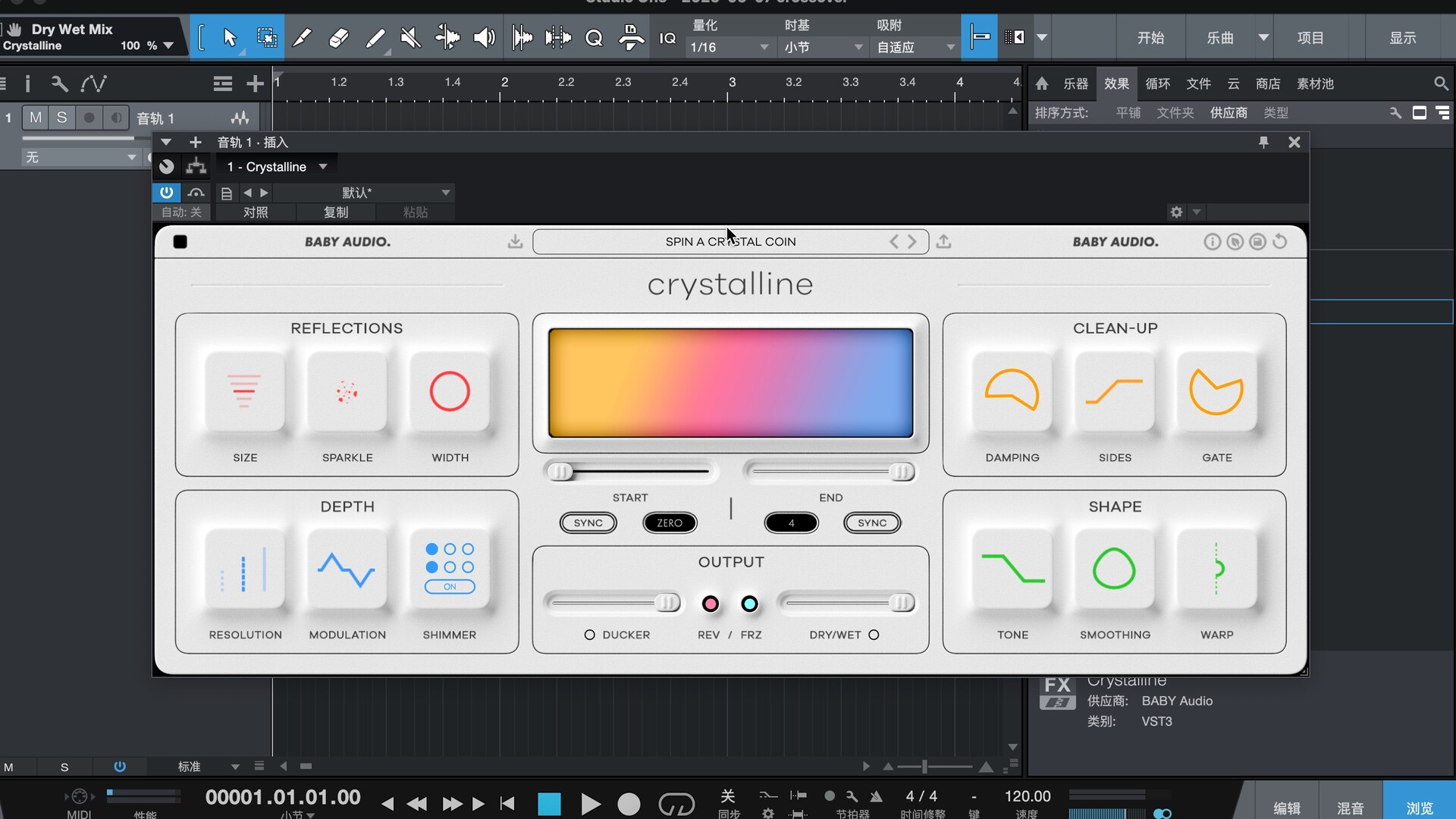Open the 自适应 snap dropdown
Screen dimensions: 1456x819
click(915, 47)
